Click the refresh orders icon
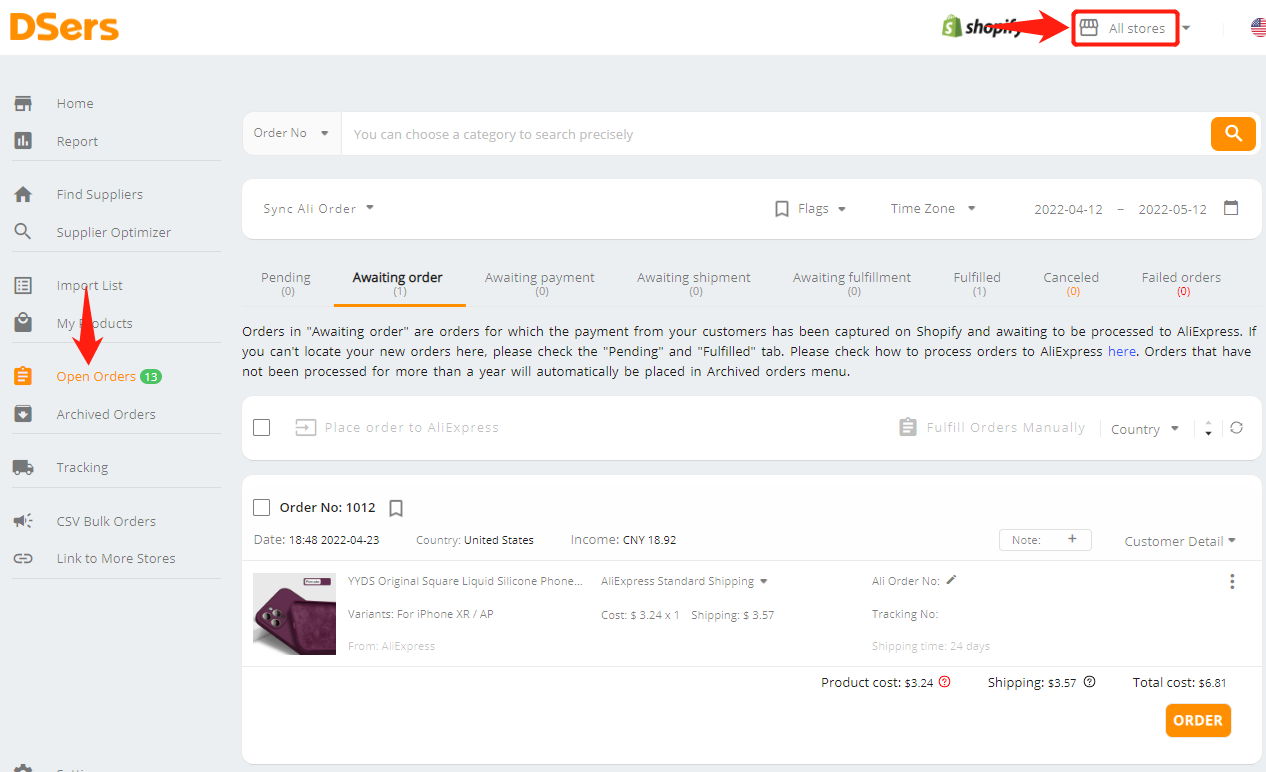The height and width of the screenshot is (772, 1266). [1237, 428]
